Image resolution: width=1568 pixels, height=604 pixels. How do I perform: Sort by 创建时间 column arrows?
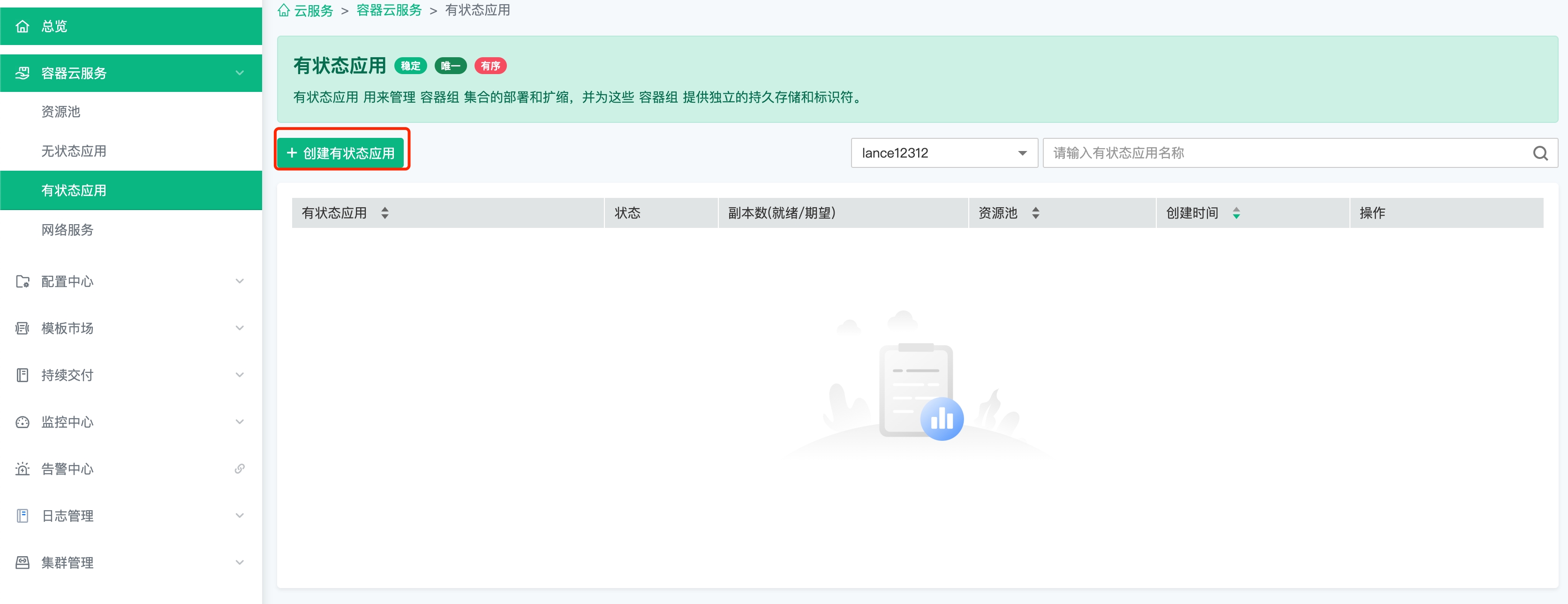point(1236,212)
